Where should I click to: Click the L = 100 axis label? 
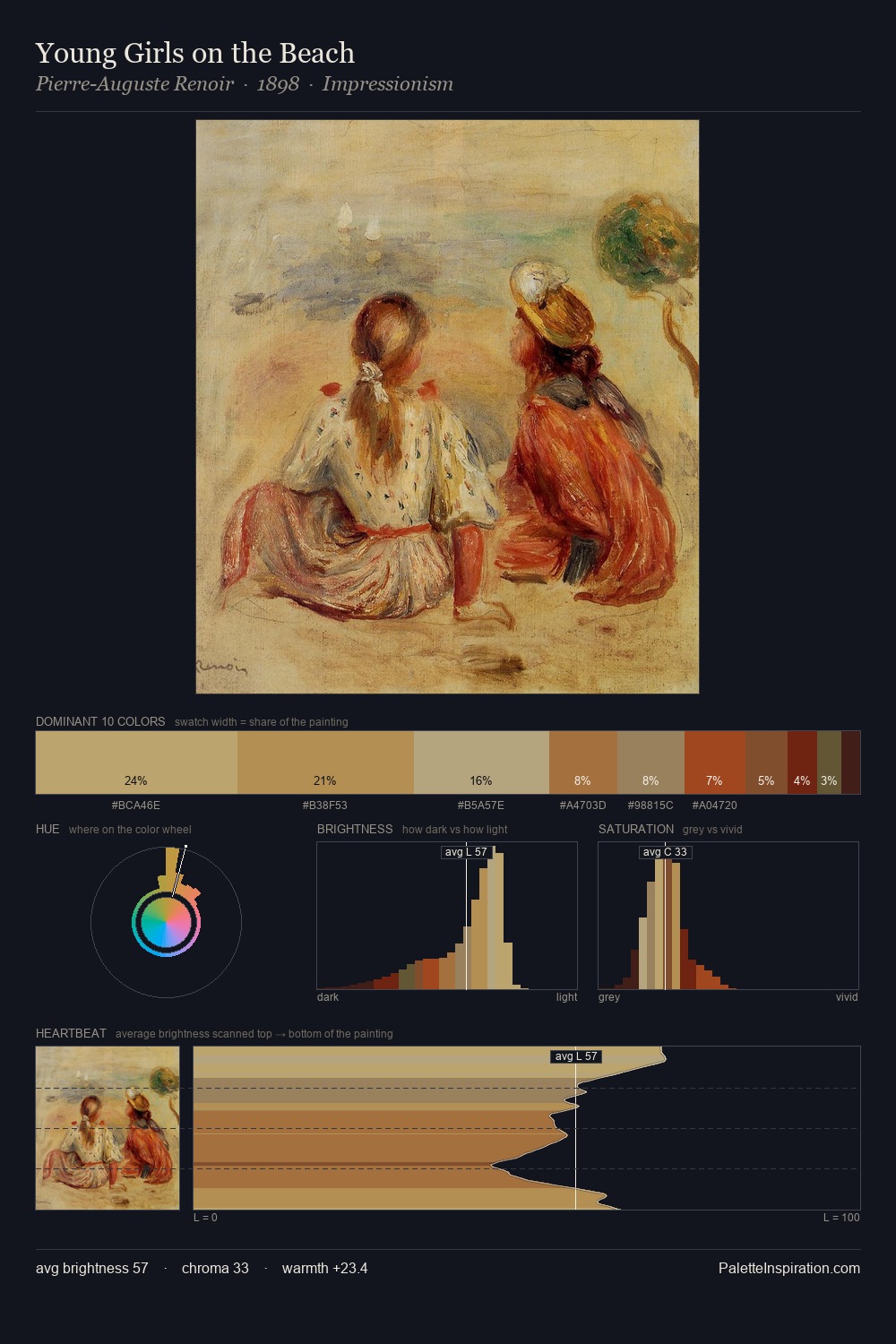pyautogui.click(x=841, y=1218)
